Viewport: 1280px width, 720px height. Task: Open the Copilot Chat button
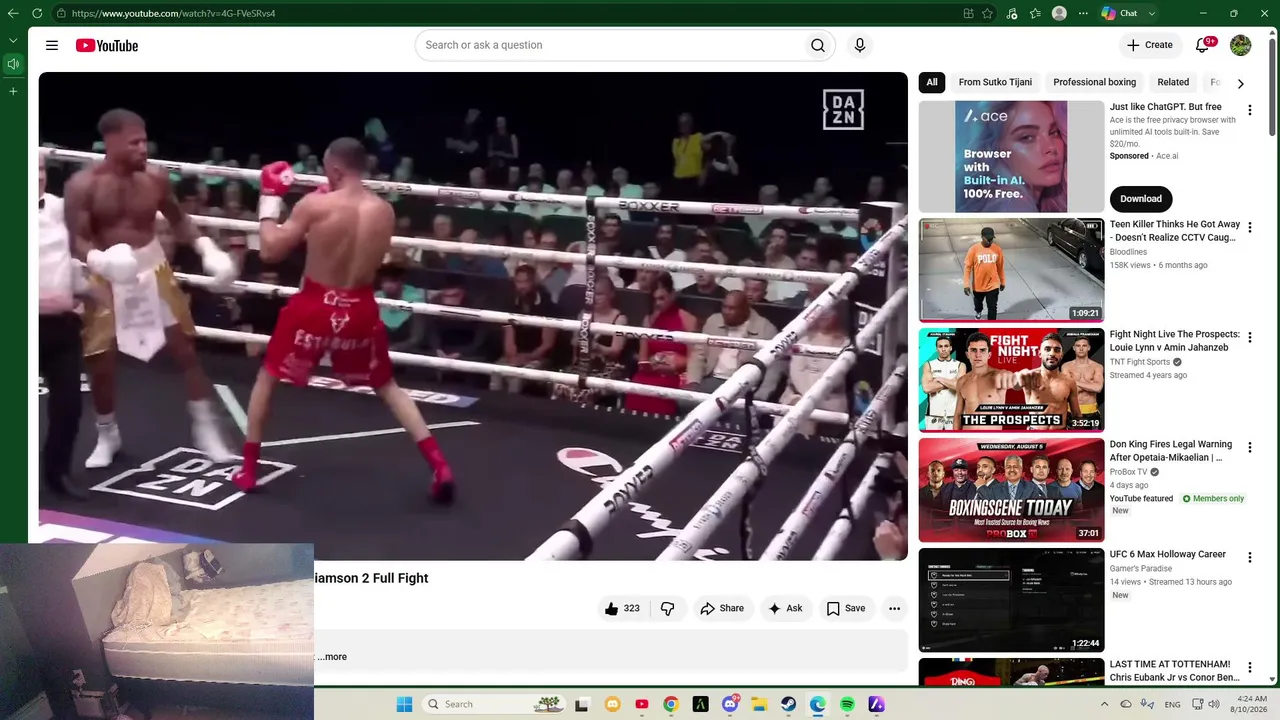[x=1120, y=13]
